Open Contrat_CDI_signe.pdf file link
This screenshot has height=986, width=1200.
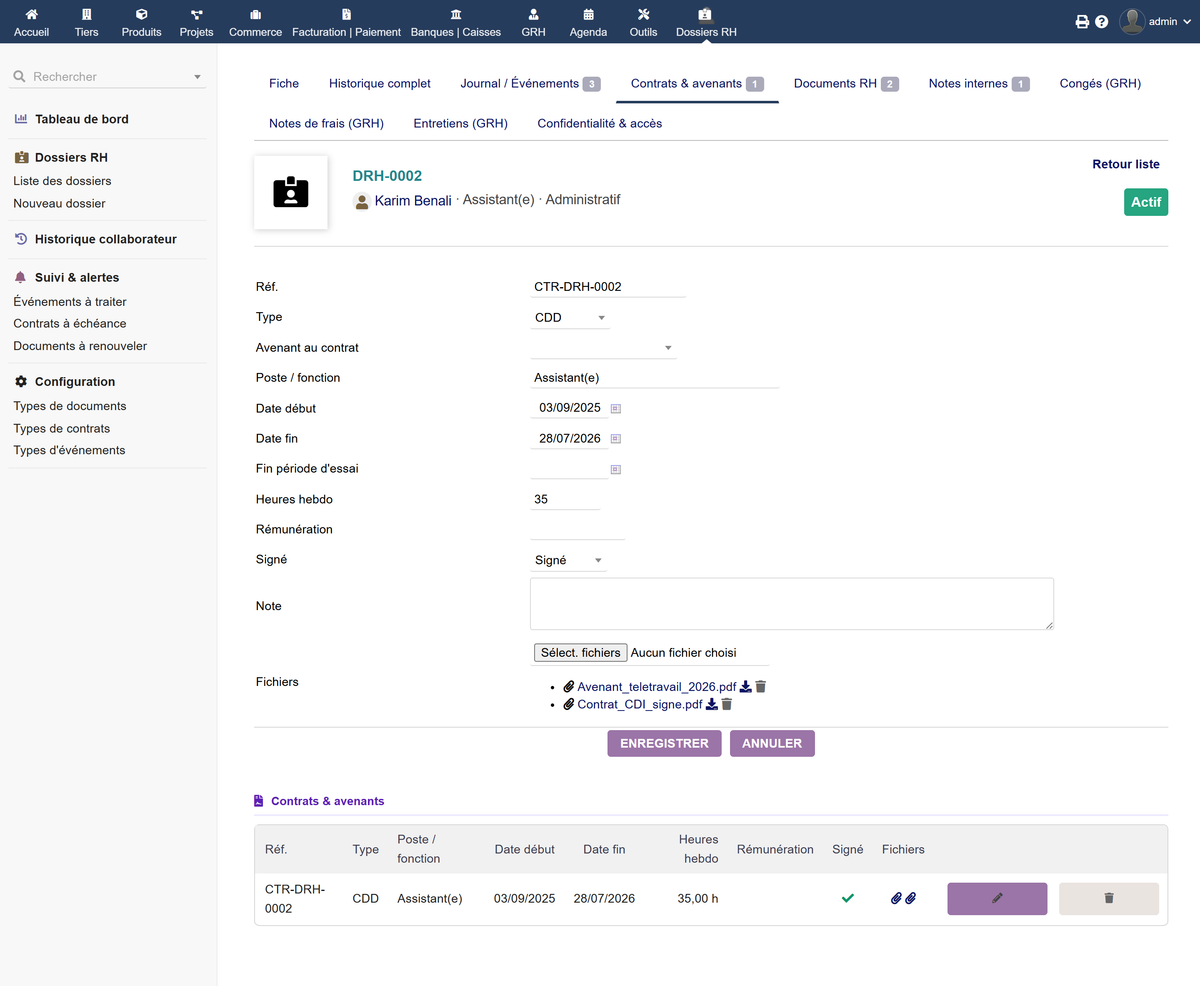[640, 704]
